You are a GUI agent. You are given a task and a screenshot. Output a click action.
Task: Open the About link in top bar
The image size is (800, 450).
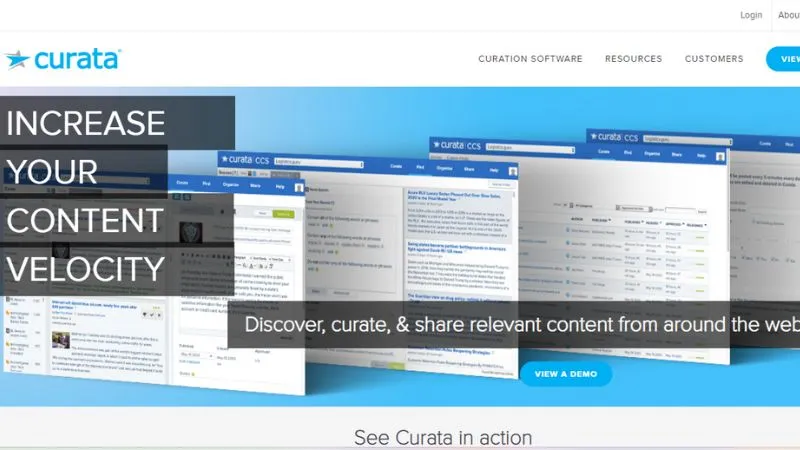[789, 15]
